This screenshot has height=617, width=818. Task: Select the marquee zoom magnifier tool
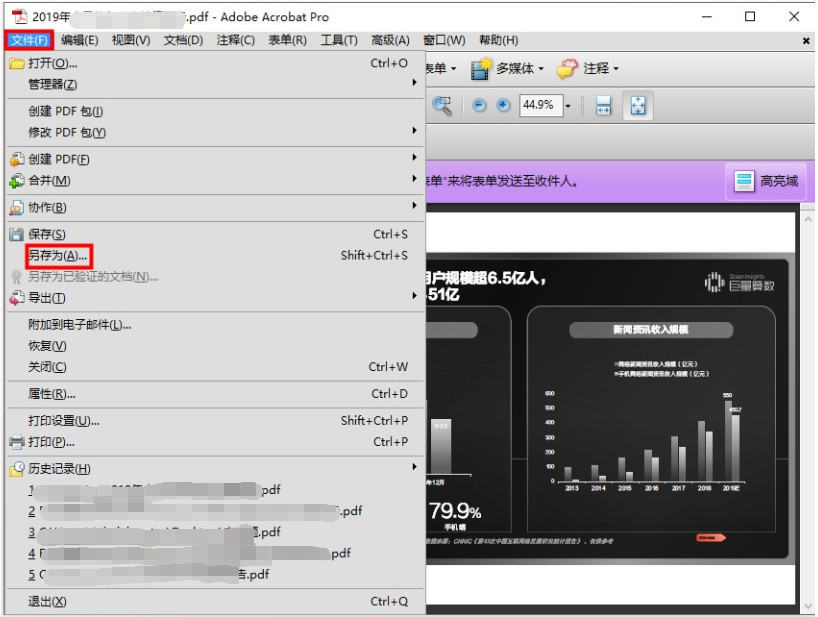coord(442,106)
